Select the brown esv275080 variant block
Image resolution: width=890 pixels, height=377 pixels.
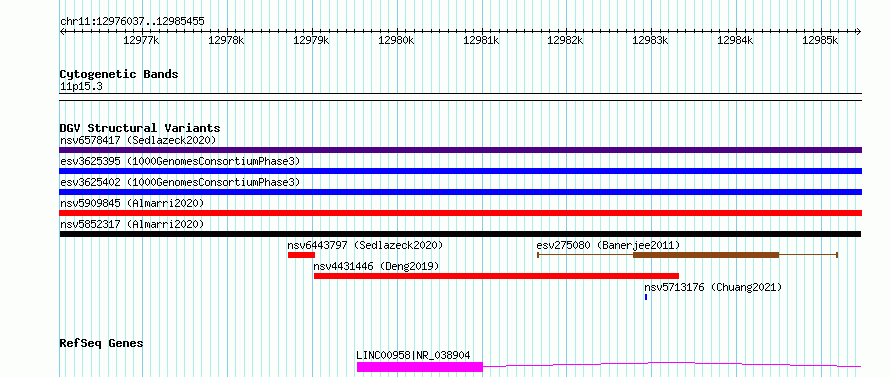(706, 255)
